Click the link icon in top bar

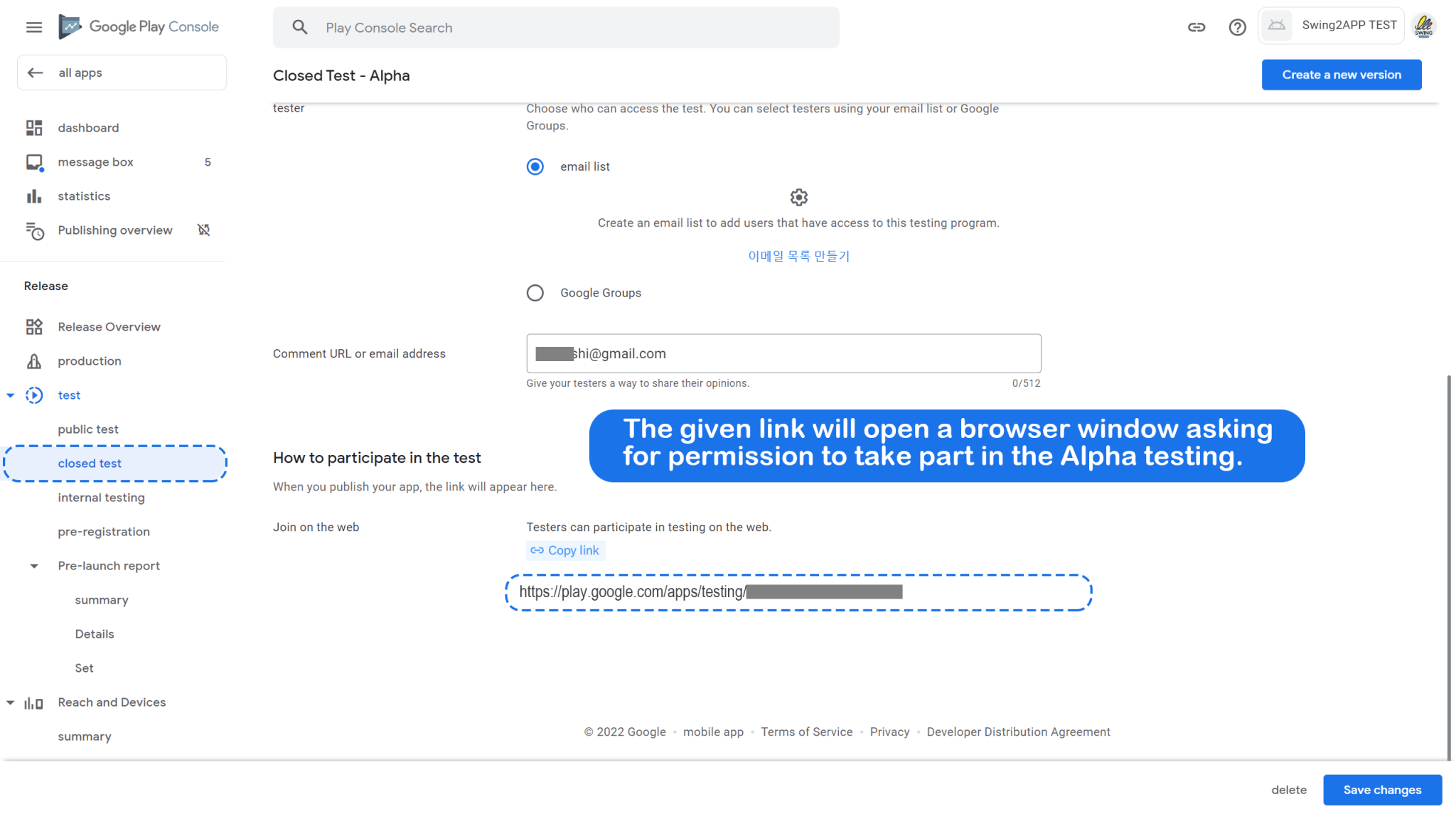pos(1197,27)
